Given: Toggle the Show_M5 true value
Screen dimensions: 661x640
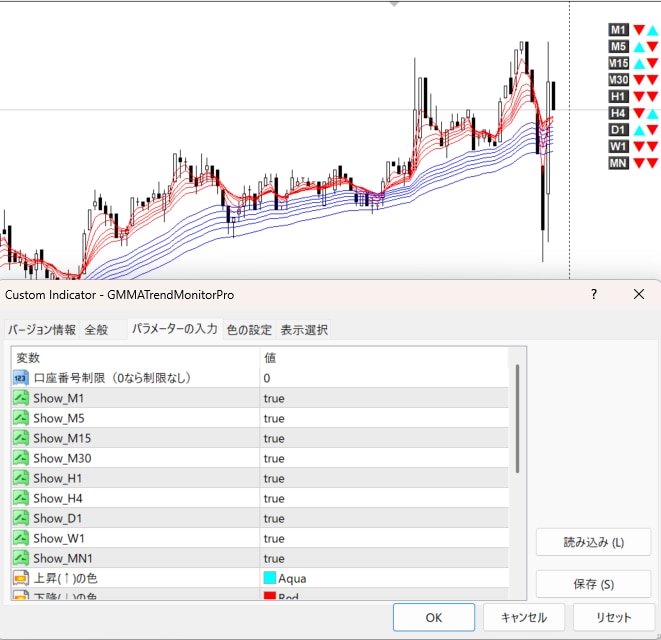Looking at the screenshot, I should [384, 418].
